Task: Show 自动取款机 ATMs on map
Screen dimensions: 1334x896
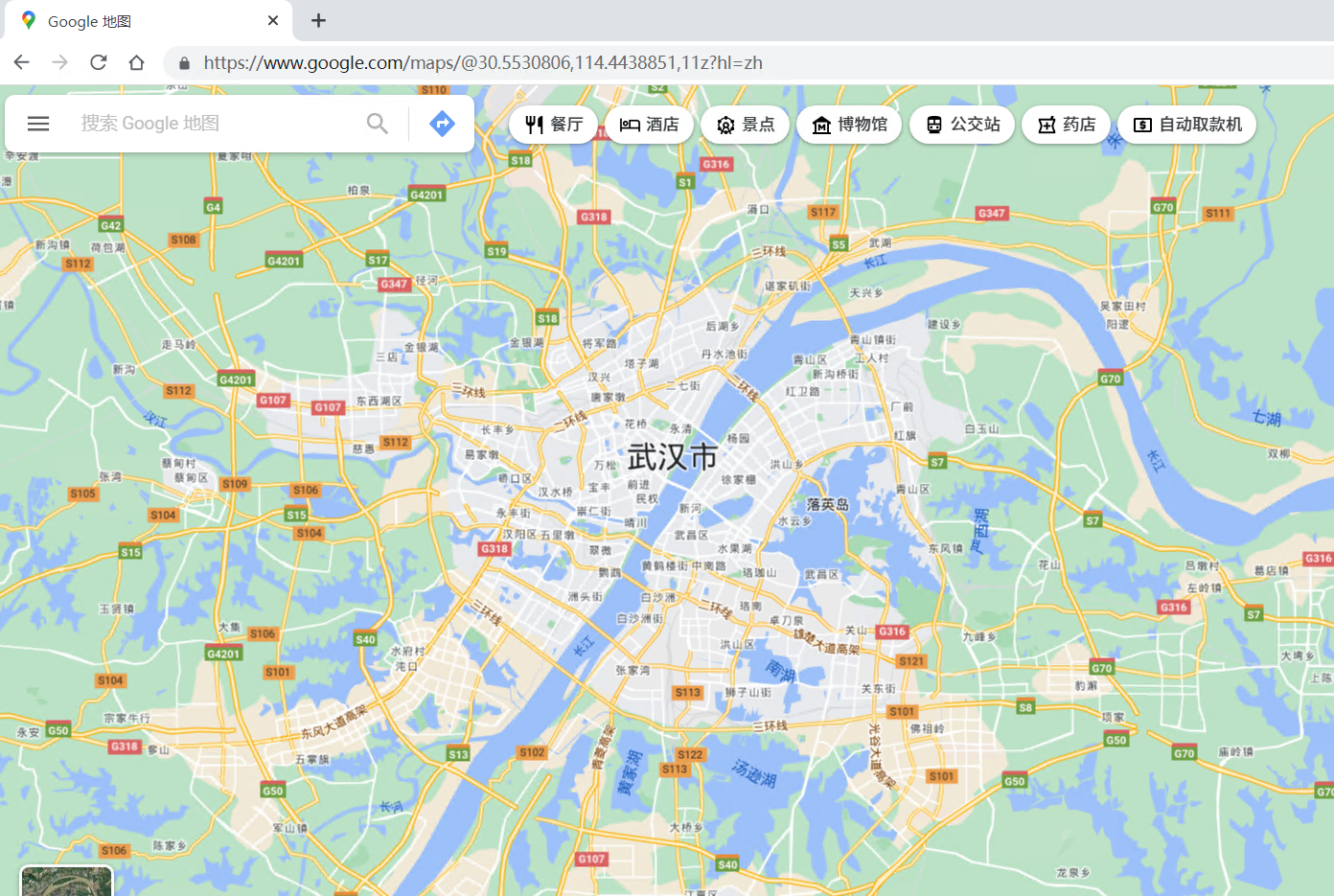Action: coord(1187,125)
